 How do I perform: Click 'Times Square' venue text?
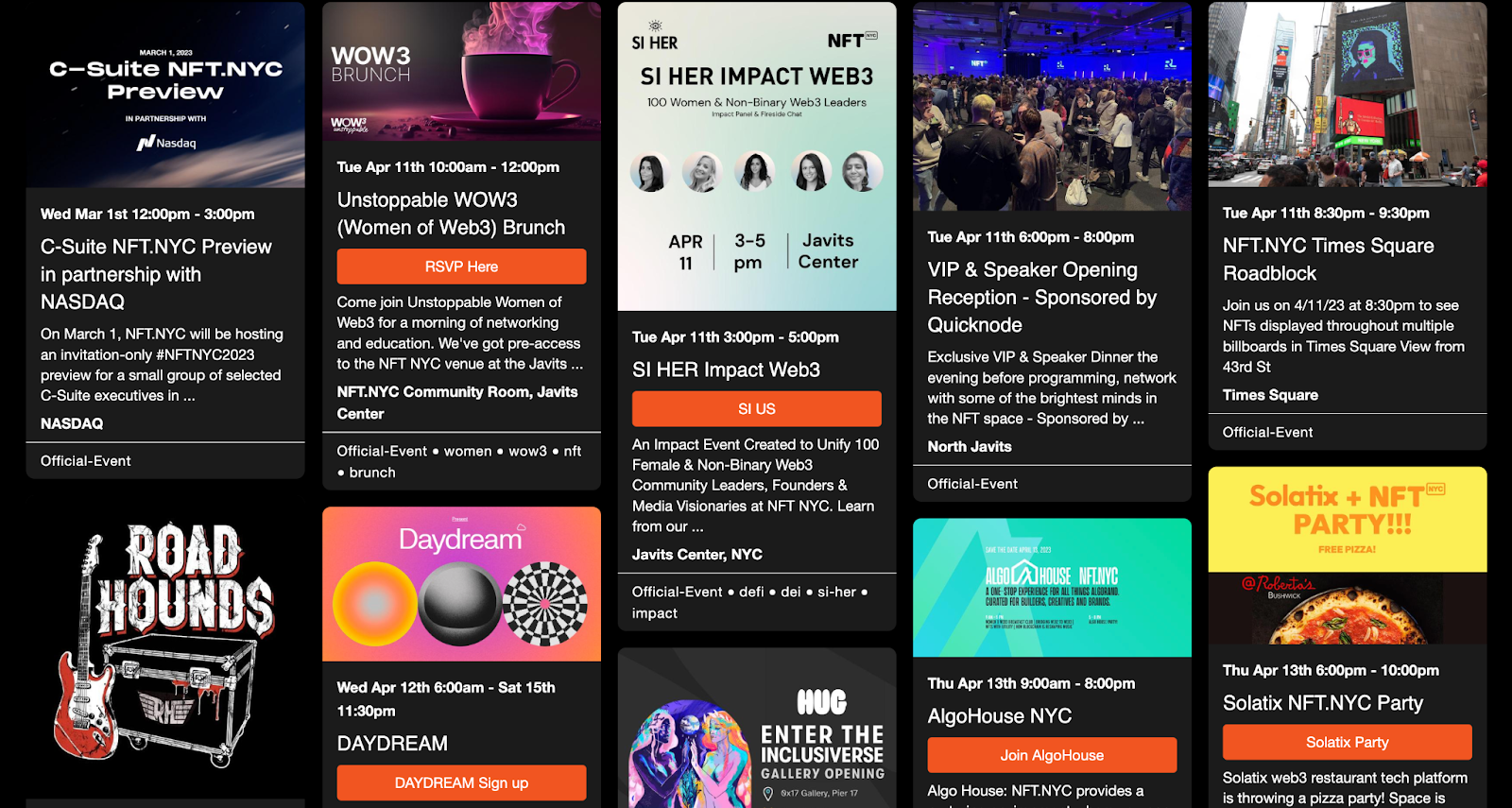point(1270,395)
